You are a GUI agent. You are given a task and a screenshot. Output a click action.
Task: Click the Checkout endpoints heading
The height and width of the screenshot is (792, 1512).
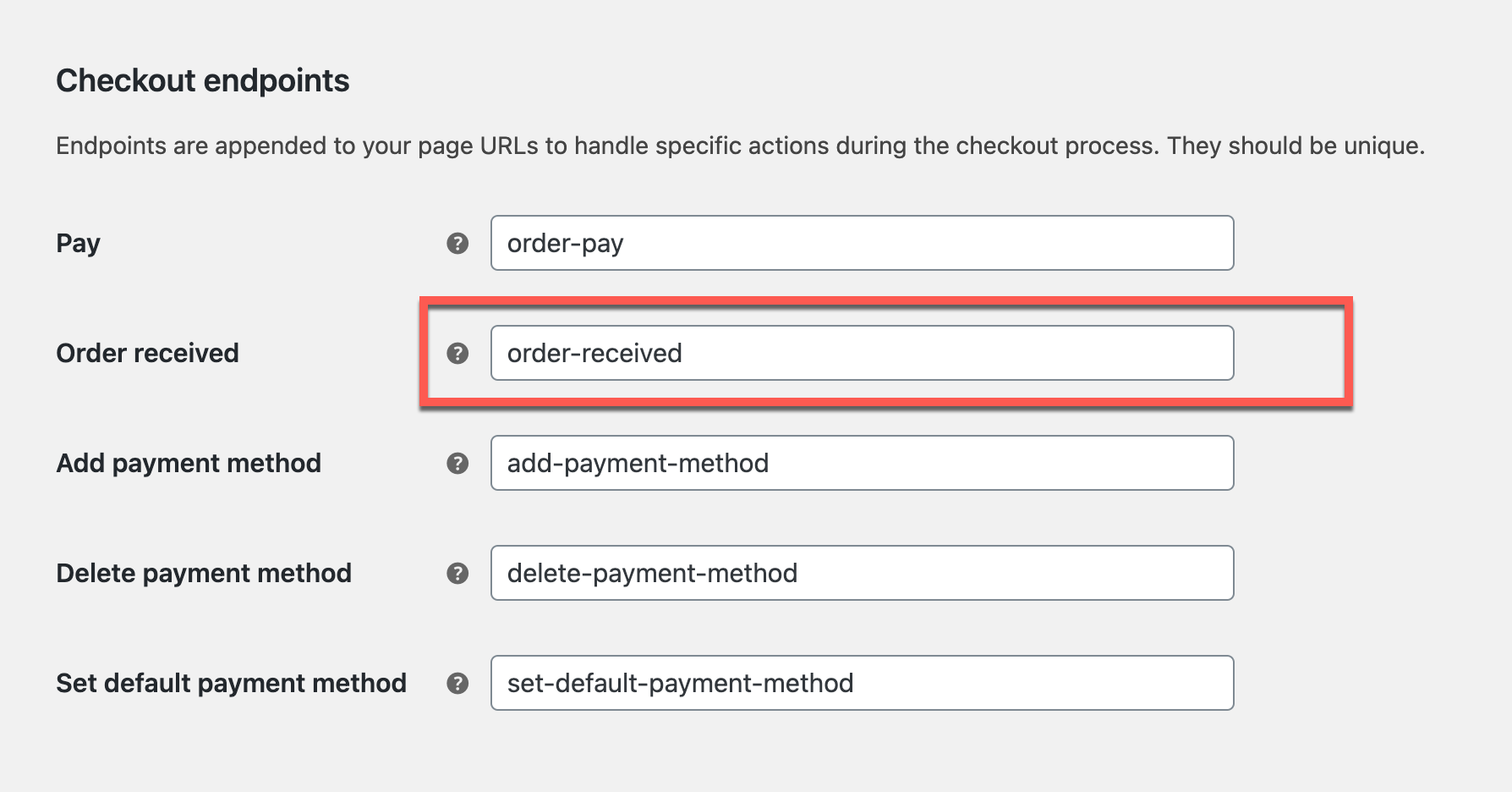click(203, 81)
